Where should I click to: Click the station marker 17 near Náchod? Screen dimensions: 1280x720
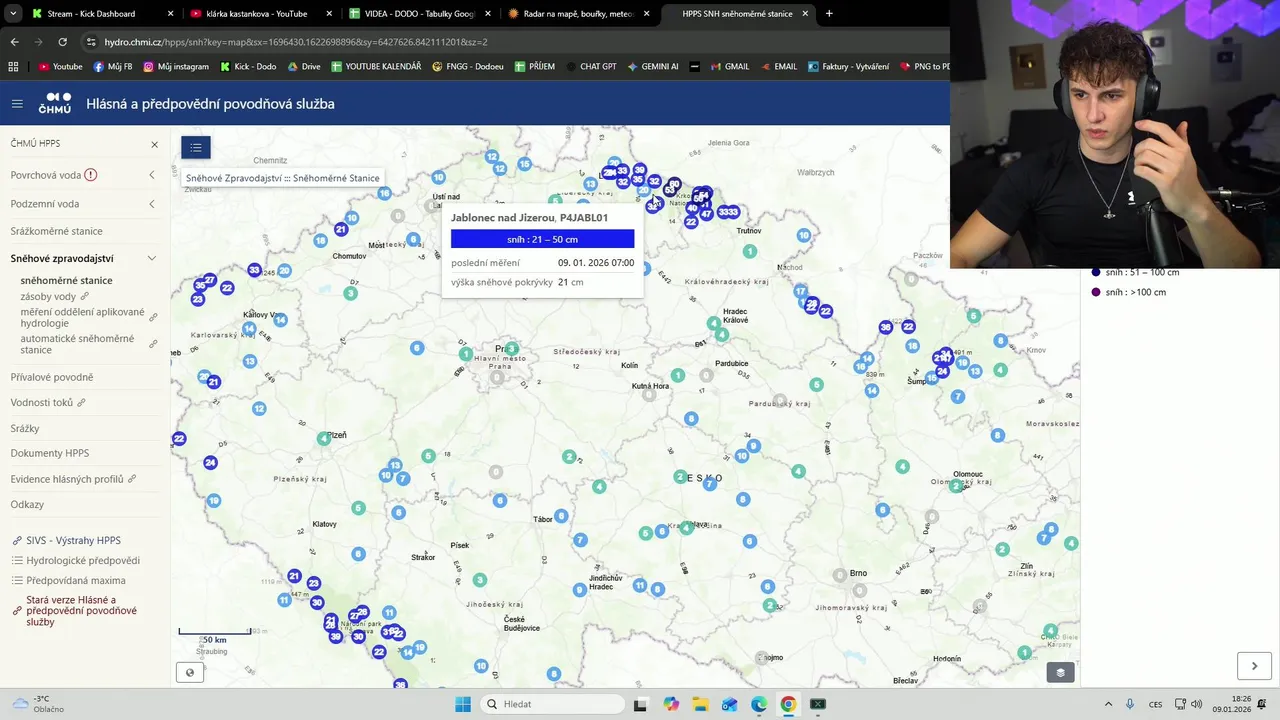tap(800, 291)
